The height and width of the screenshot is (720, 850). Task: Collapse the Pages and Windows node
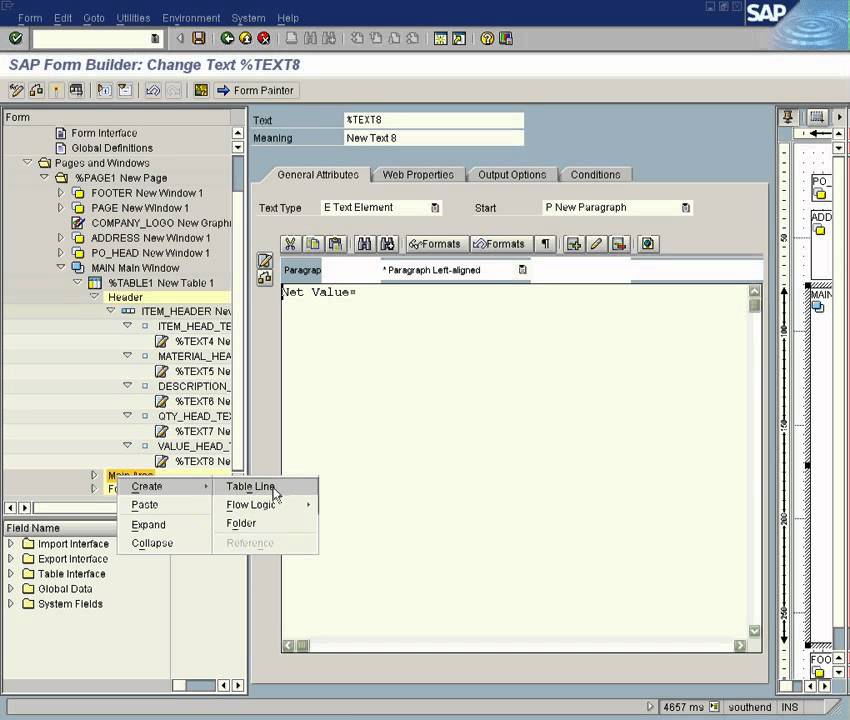pyautogui.click(x=28, y=162)
